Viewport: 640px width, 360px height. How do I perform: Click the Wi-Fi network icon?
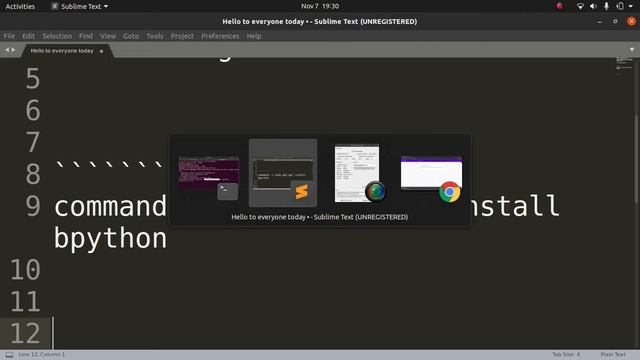(580, 6)
